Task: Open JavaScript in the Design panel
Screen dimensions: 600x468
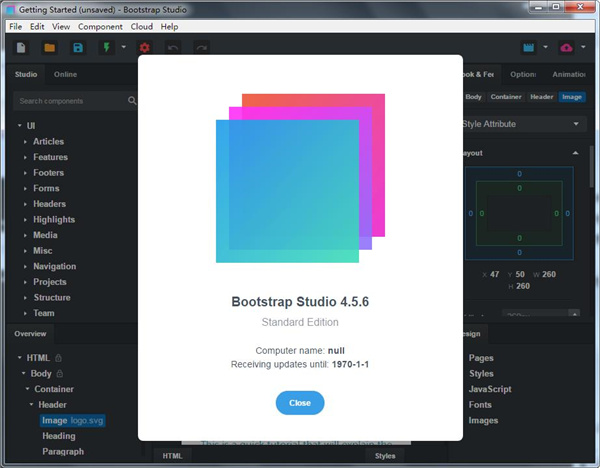Action: coord(490,389)
